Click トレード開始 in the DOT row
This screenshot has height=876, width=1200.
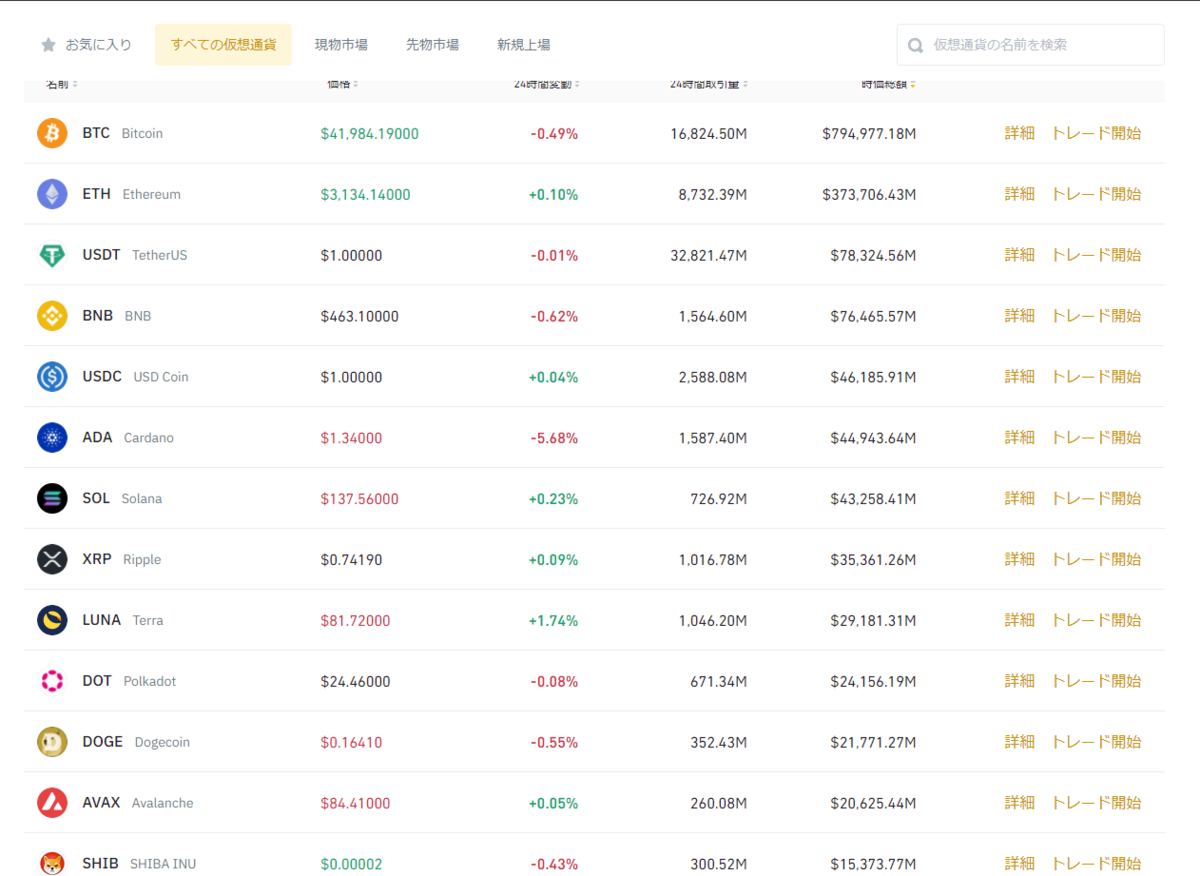coord(1096,681)
